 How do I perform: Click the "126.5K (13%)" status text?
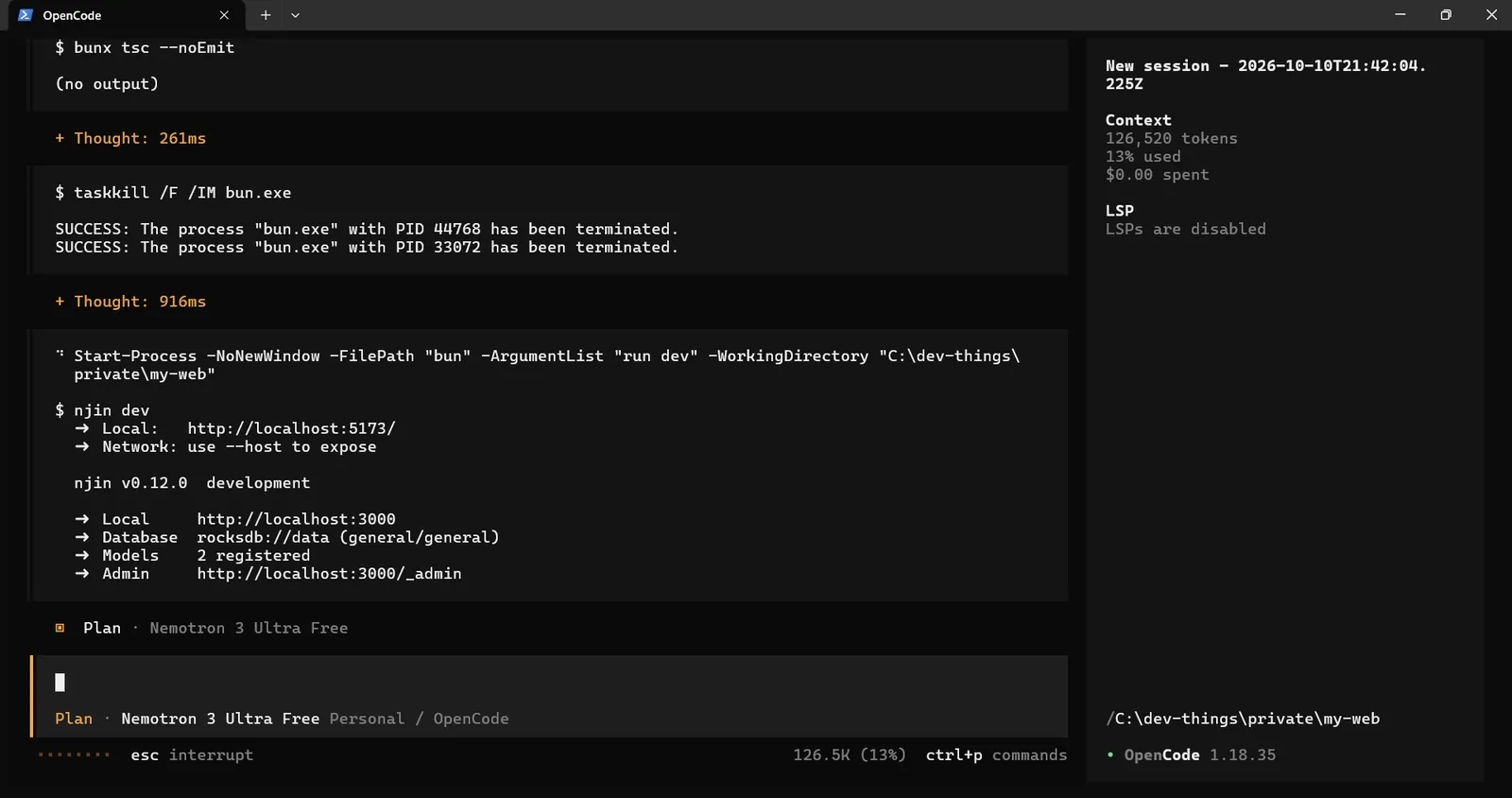pos(850,755)
